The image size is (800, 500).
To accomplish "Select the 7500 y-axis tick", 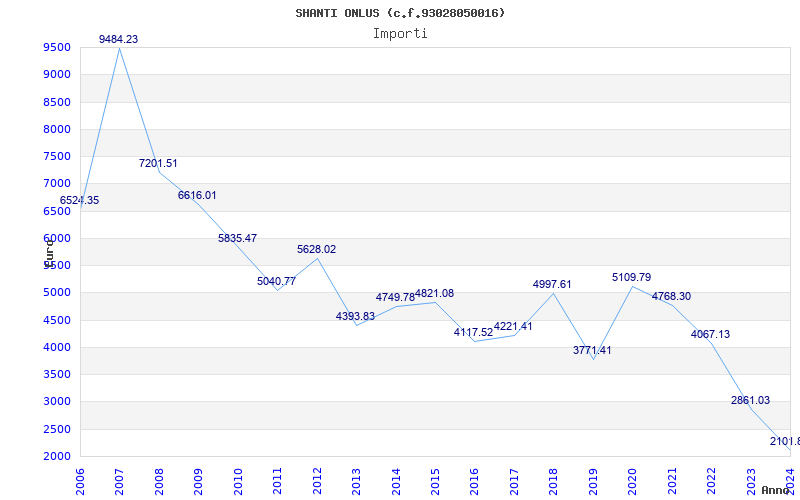I will pos(57,156).
